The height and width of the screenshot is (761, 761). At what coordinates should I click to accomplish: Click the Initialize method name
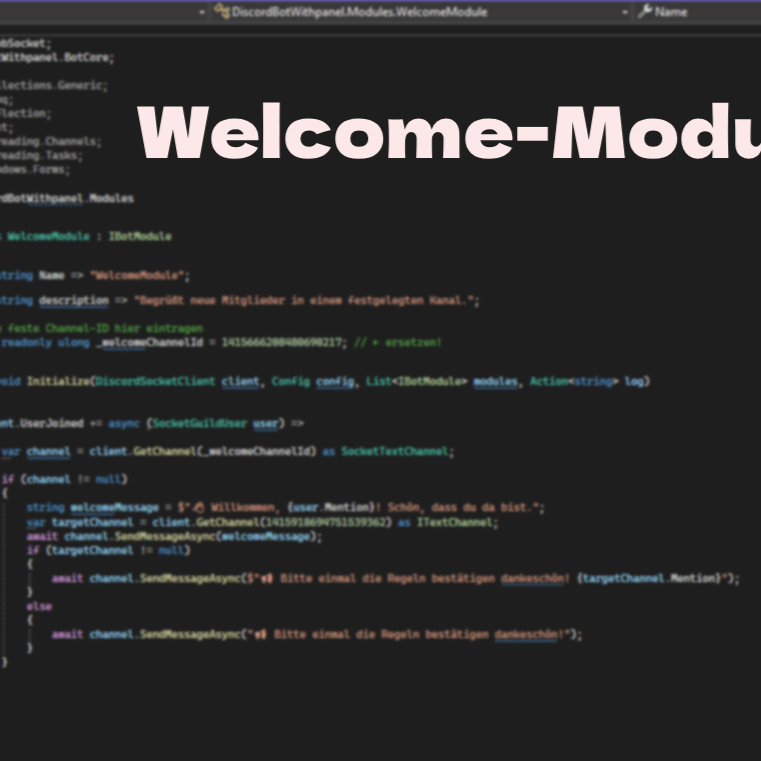pyautogui.click(x=58, y=381)
